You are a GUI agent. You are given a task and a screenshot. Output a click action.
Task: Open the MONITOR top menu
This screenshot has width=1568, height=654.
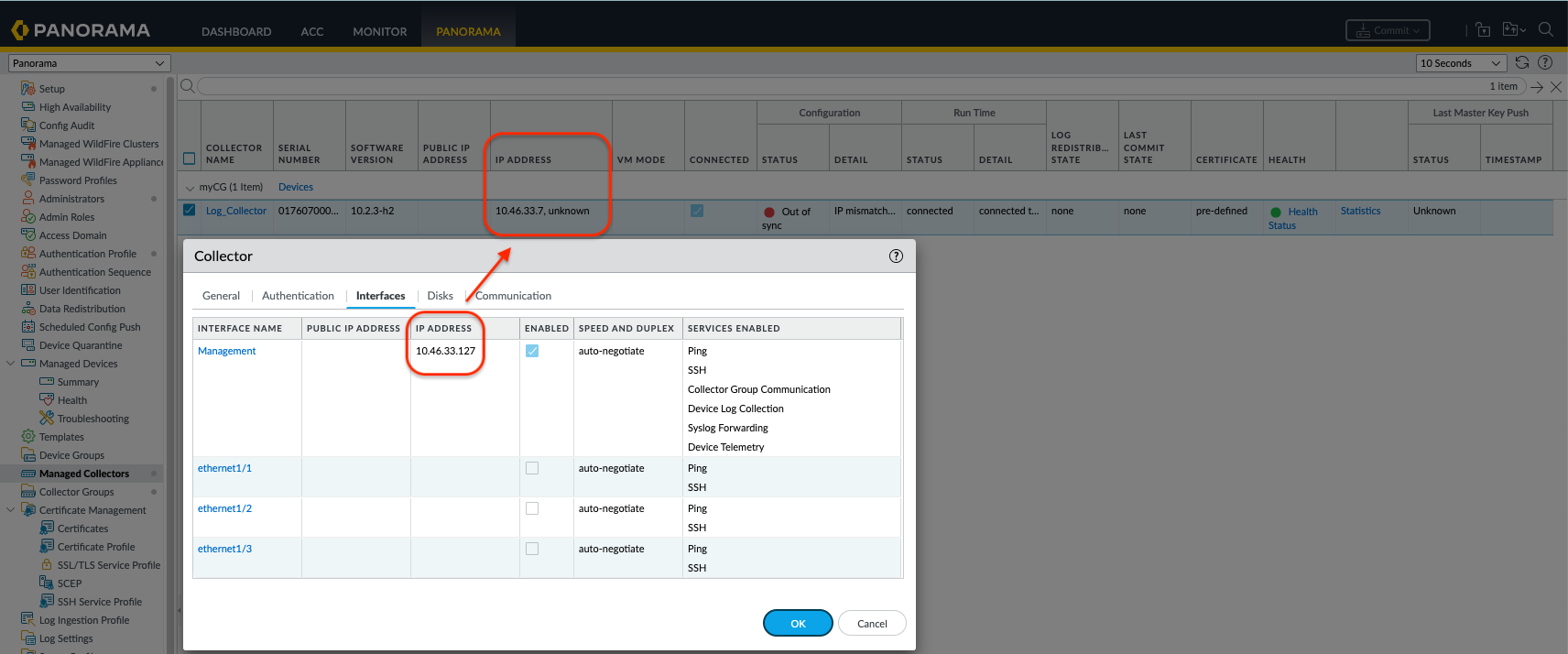(380, 31)
